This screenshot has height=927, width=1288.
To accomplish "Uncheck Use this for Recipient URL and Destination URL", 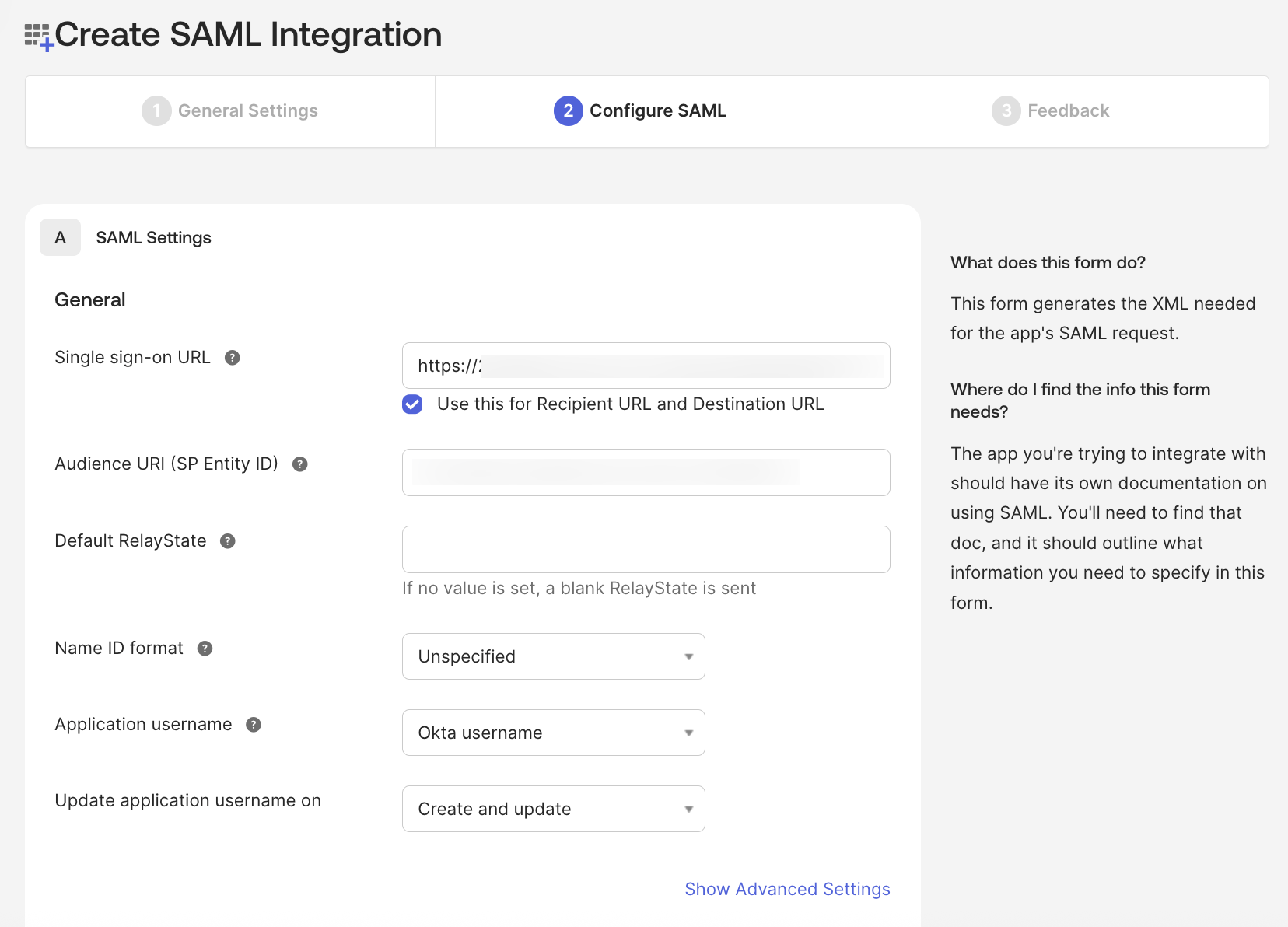I will [412, 404].
